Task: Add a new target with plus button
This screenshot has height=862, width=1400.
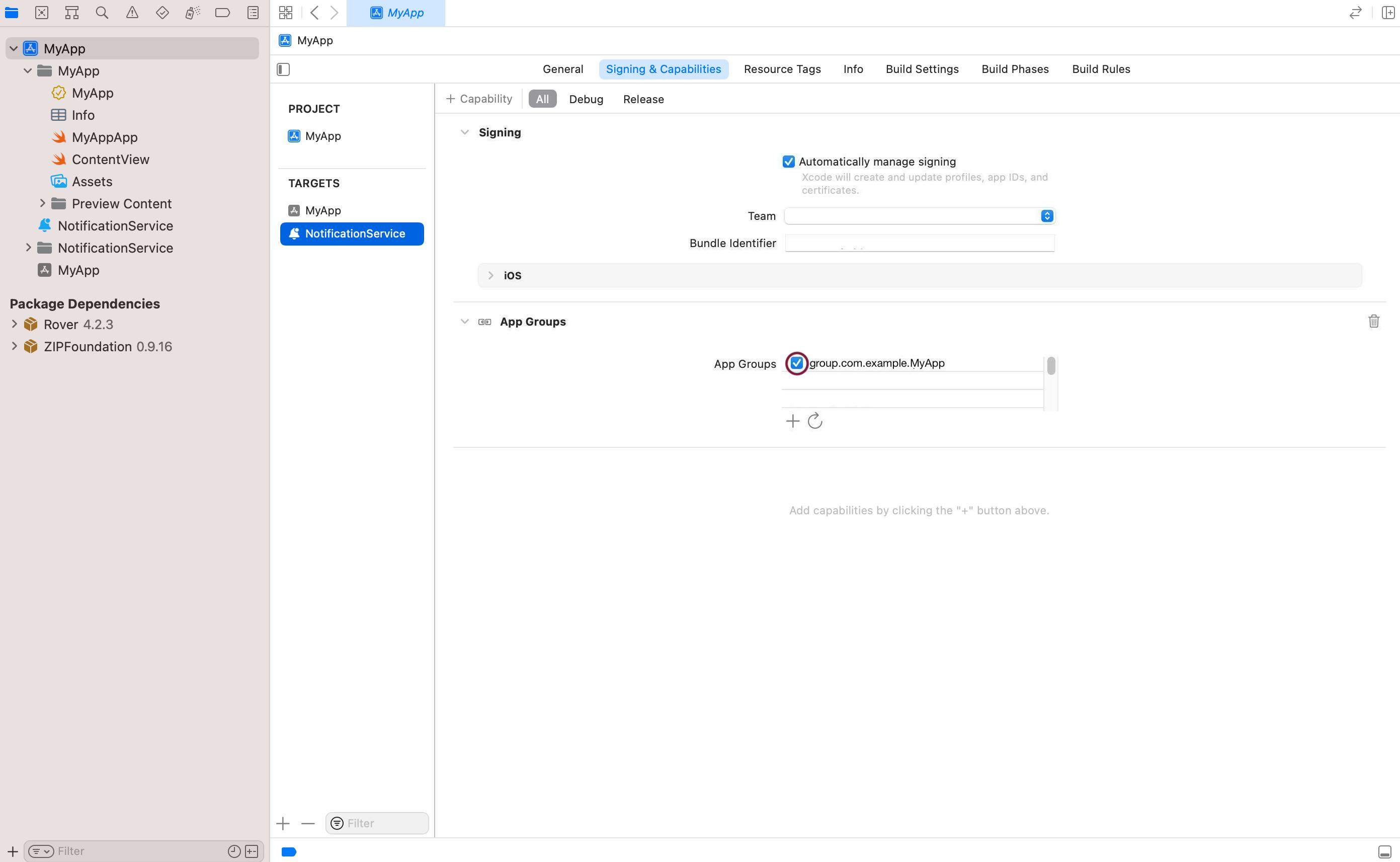Action: 283,823
